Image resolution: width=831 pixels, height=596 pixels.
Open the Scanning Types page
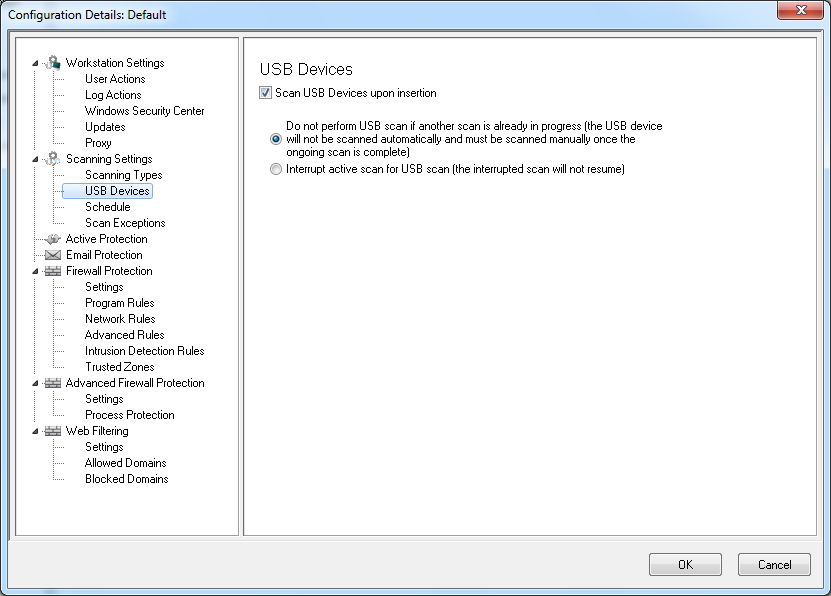coord(123,175)
